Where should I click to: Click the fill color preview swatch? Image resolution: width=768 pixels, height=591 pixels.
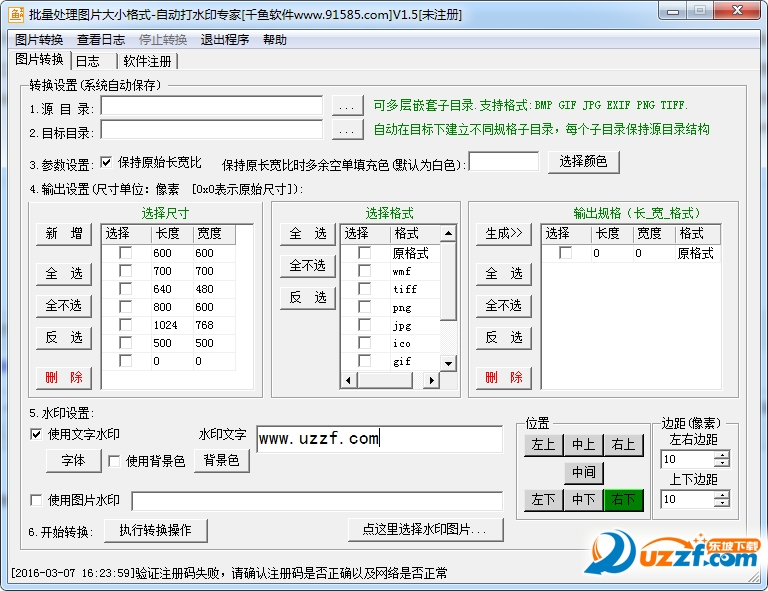click(x=504, y=162)
